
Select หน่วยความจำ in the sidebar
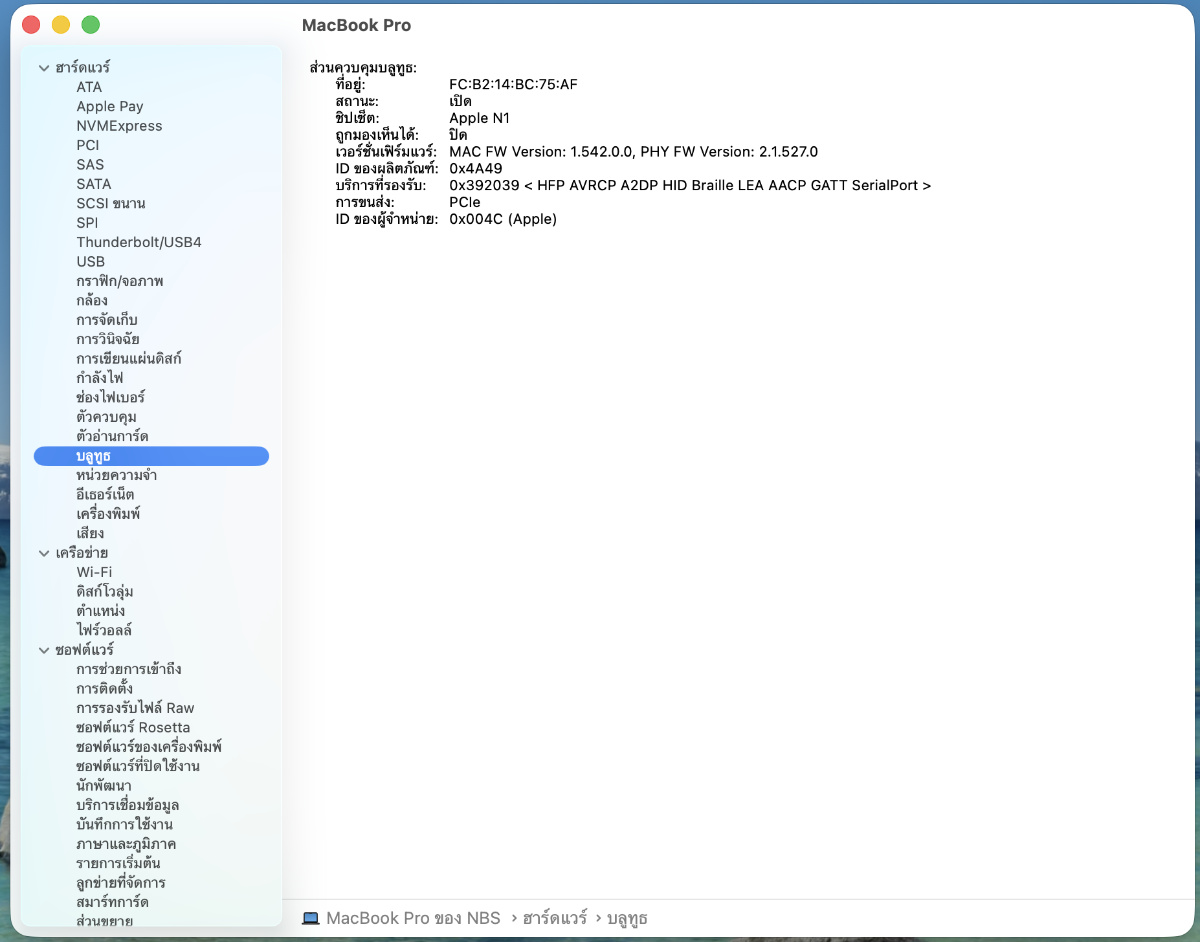(116, 475)
